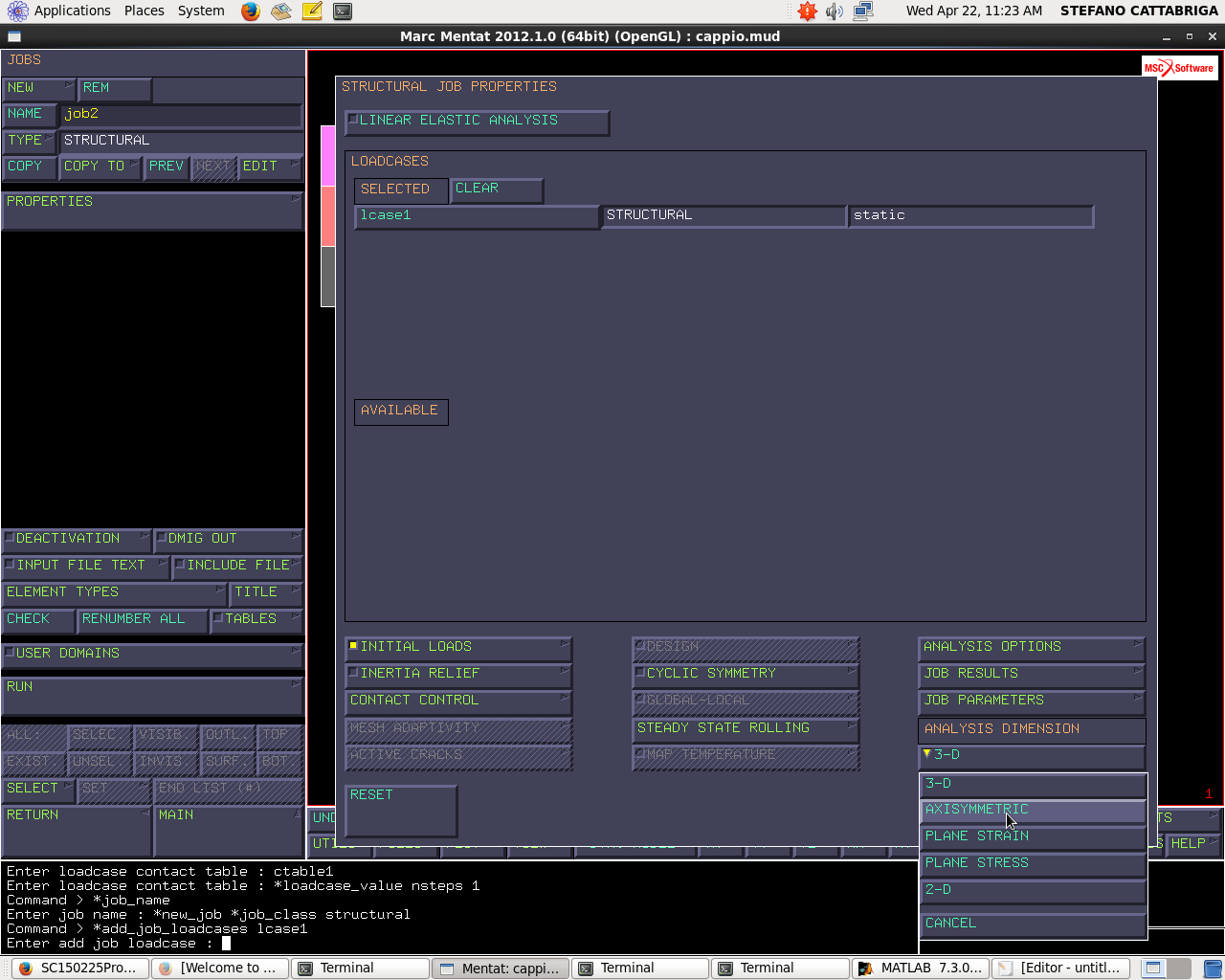Open the RUN submenu
This screenshot has width=1225, height=980.
152,696
